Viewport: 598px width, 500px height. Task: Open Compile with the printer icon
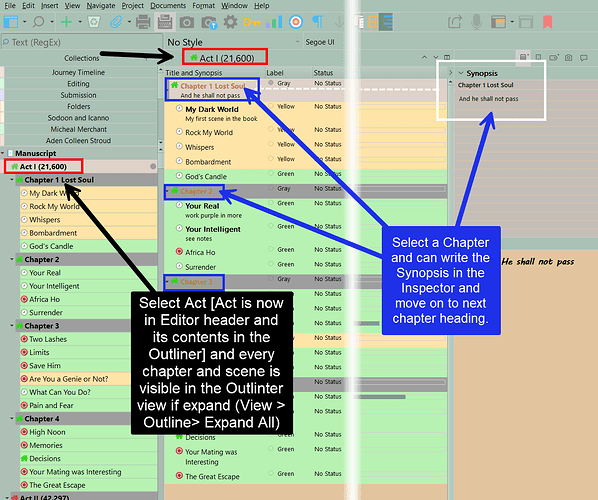coord(143,22)
